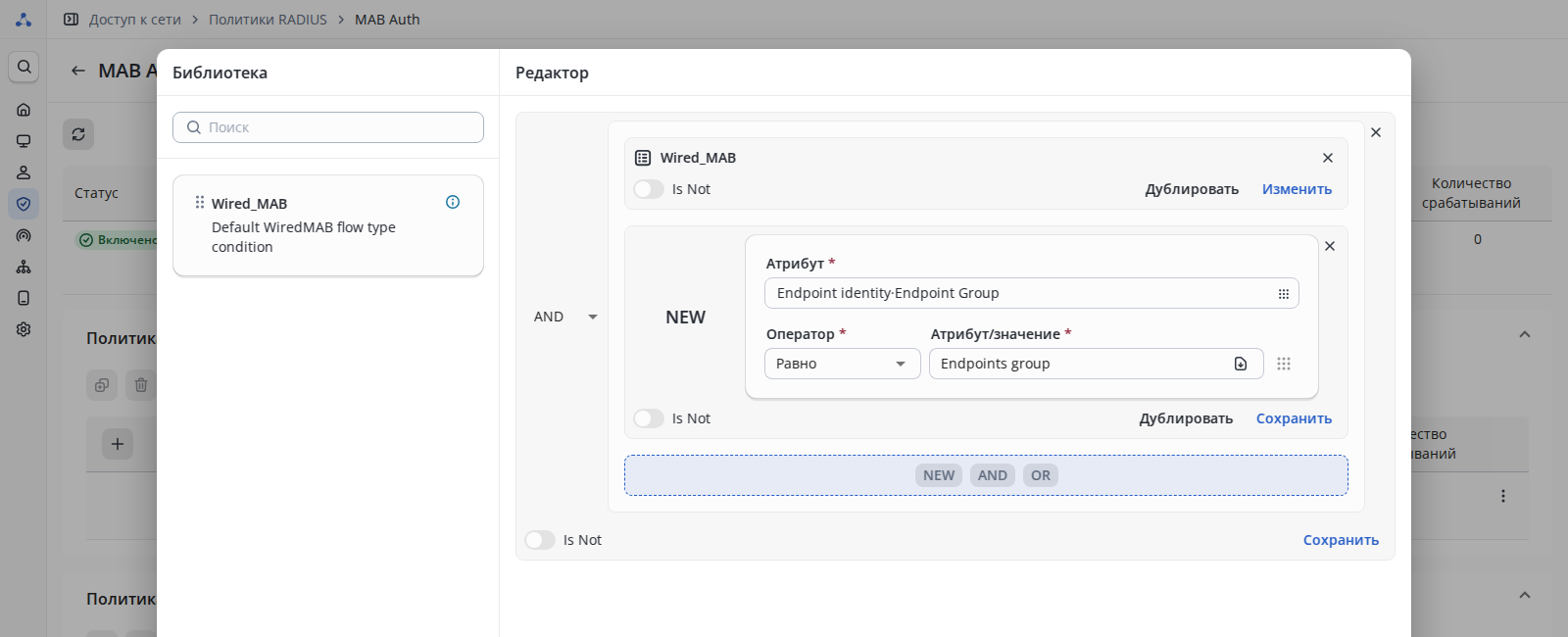This screenshot has width=1568, height=637.
Task: Open the settings gear in sidebar
Action: 24,329
